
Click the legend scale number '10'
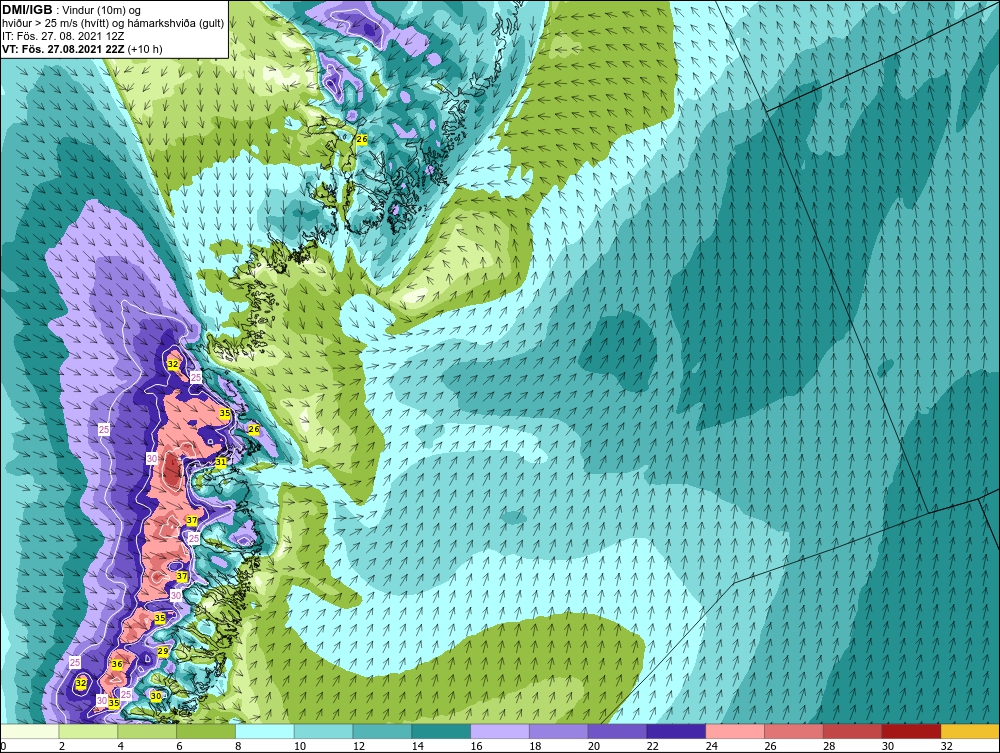300,746
